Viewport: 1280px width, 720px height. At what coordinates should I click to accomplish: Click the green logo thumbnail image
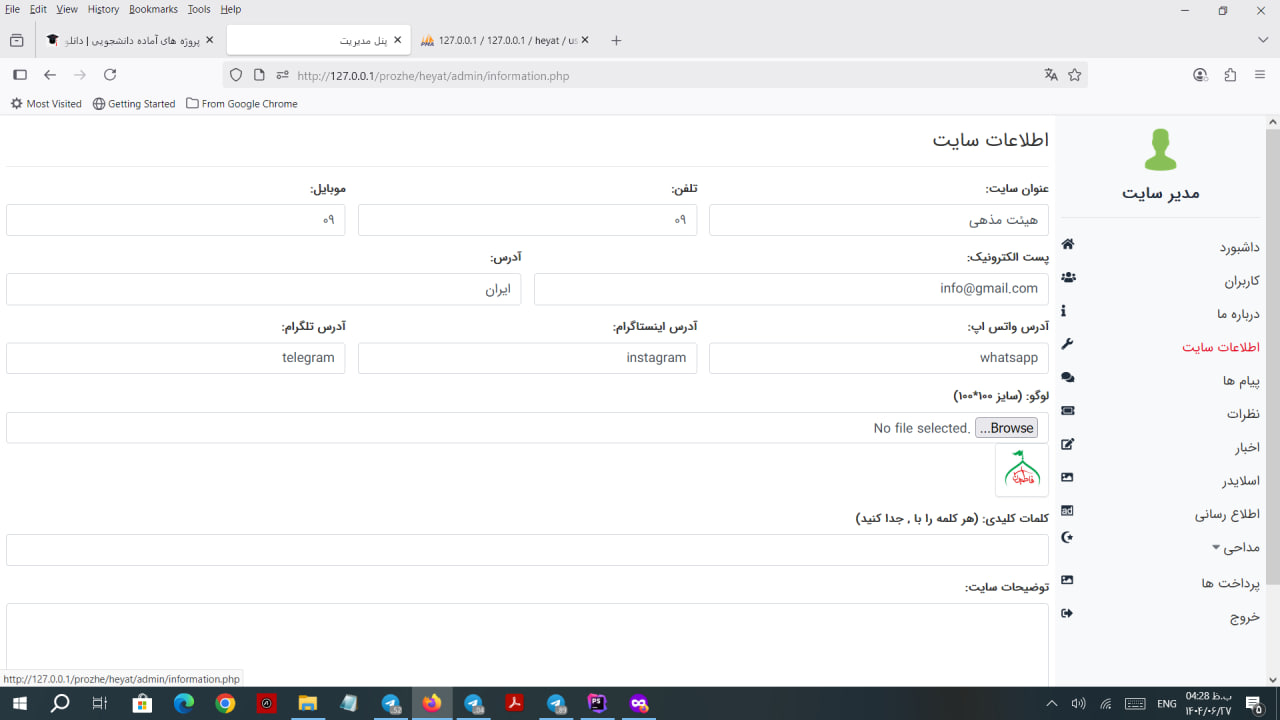coord(1022,470)
